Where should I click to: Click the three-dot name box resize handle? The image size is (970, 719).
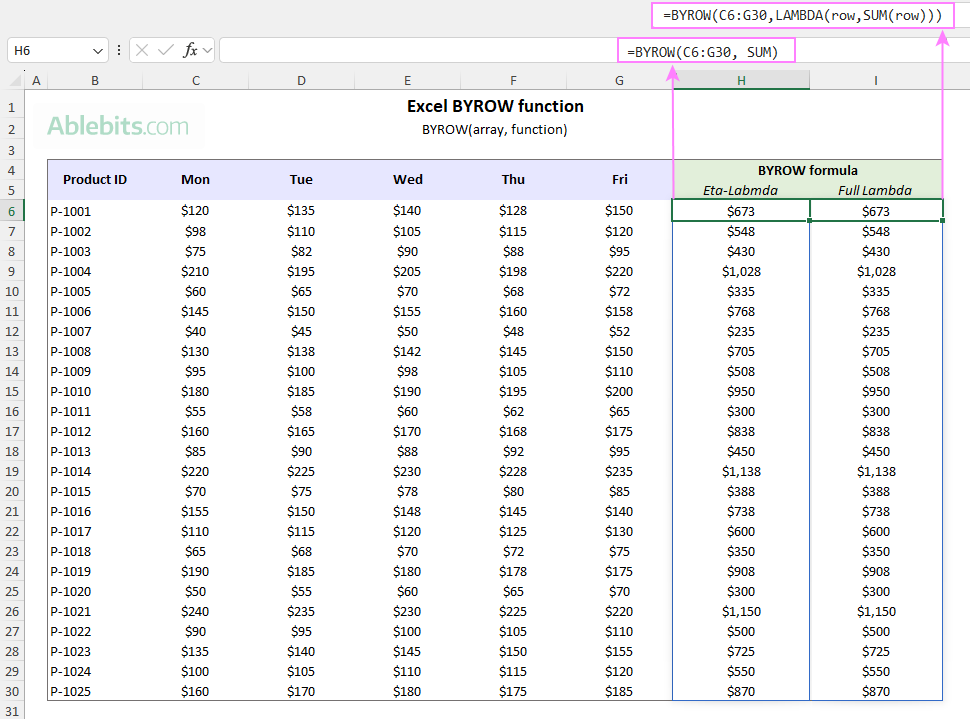pos(120,50)
